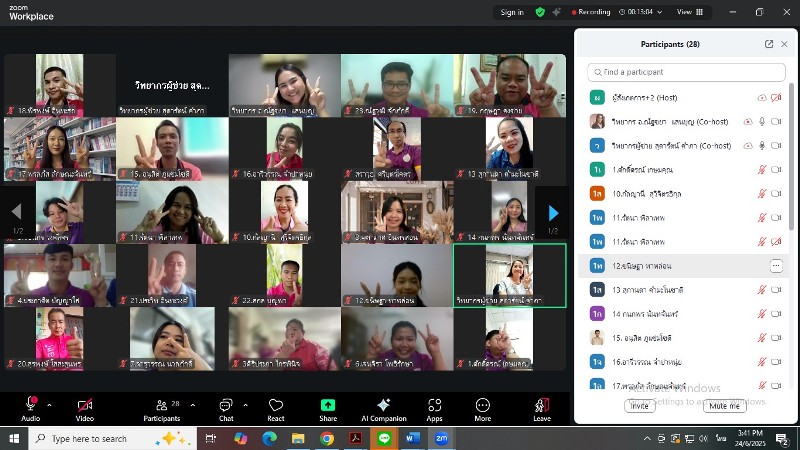
Task: Start video with the Video button
Action: pyautogui.click(x=85, y=409)
